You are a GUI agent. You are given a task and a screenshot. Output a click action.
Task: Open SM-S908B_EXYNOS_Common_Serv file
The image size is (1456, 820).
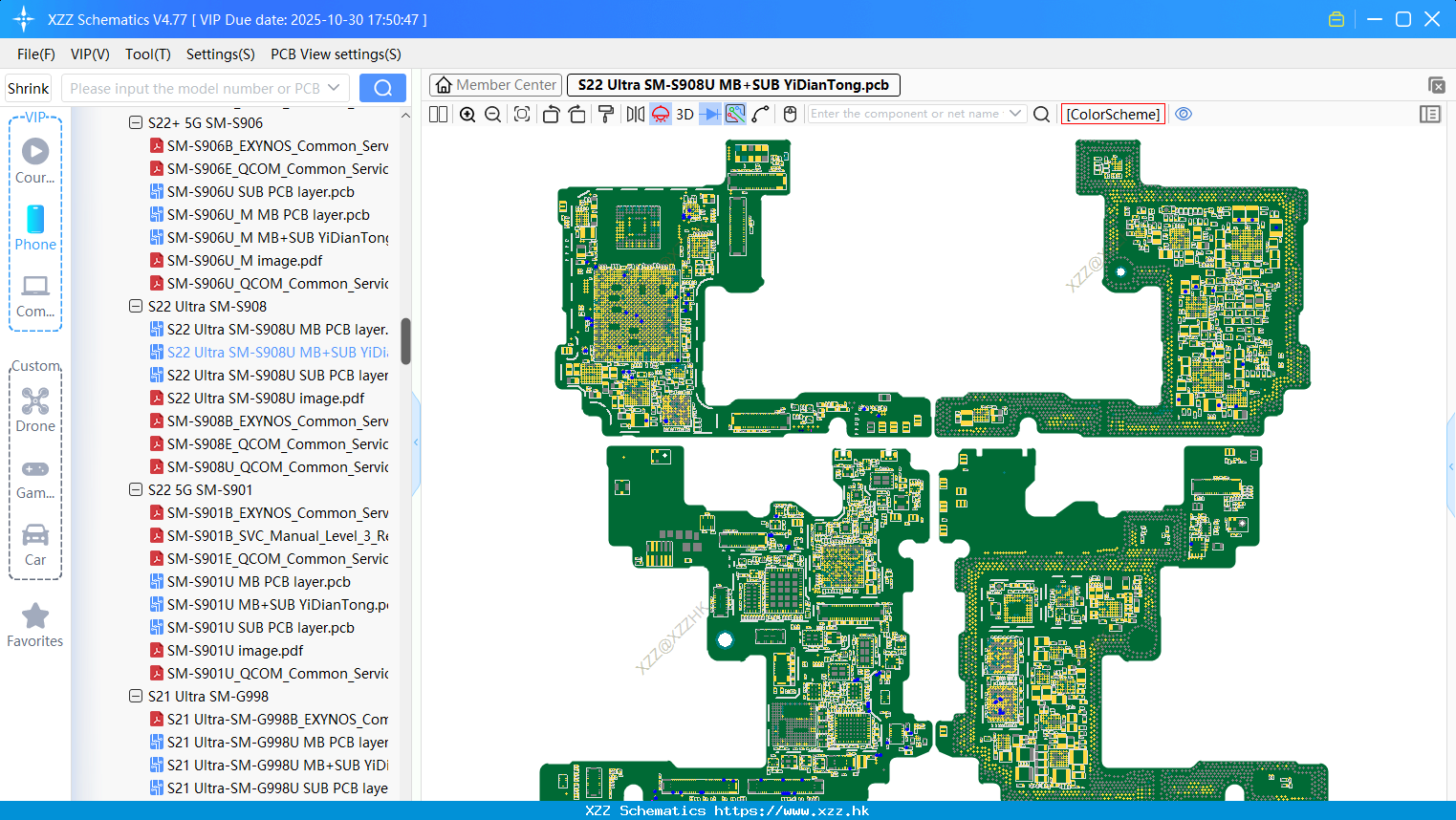pyautogui.click(x=277, y=421)
